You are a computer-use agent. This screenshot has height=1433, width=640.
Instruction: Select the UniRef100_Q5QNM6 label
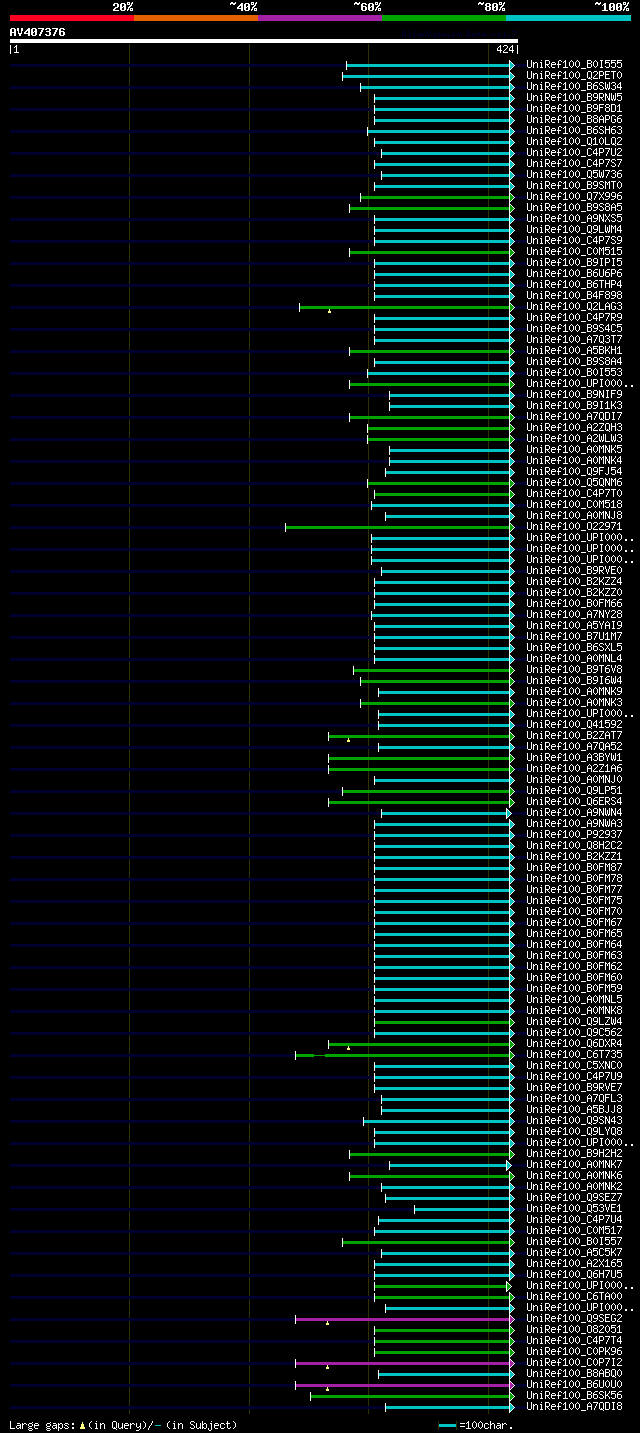click(574, 482)
